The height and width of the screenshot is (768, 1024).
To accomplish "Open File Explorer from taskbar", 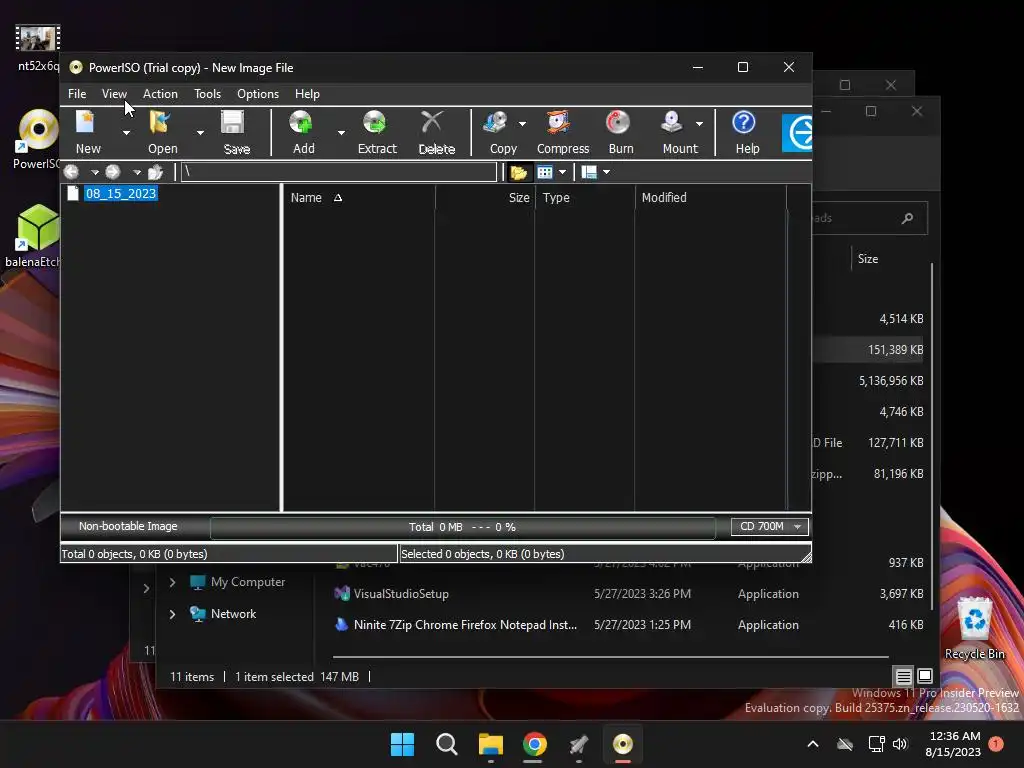I will [490, 744].
